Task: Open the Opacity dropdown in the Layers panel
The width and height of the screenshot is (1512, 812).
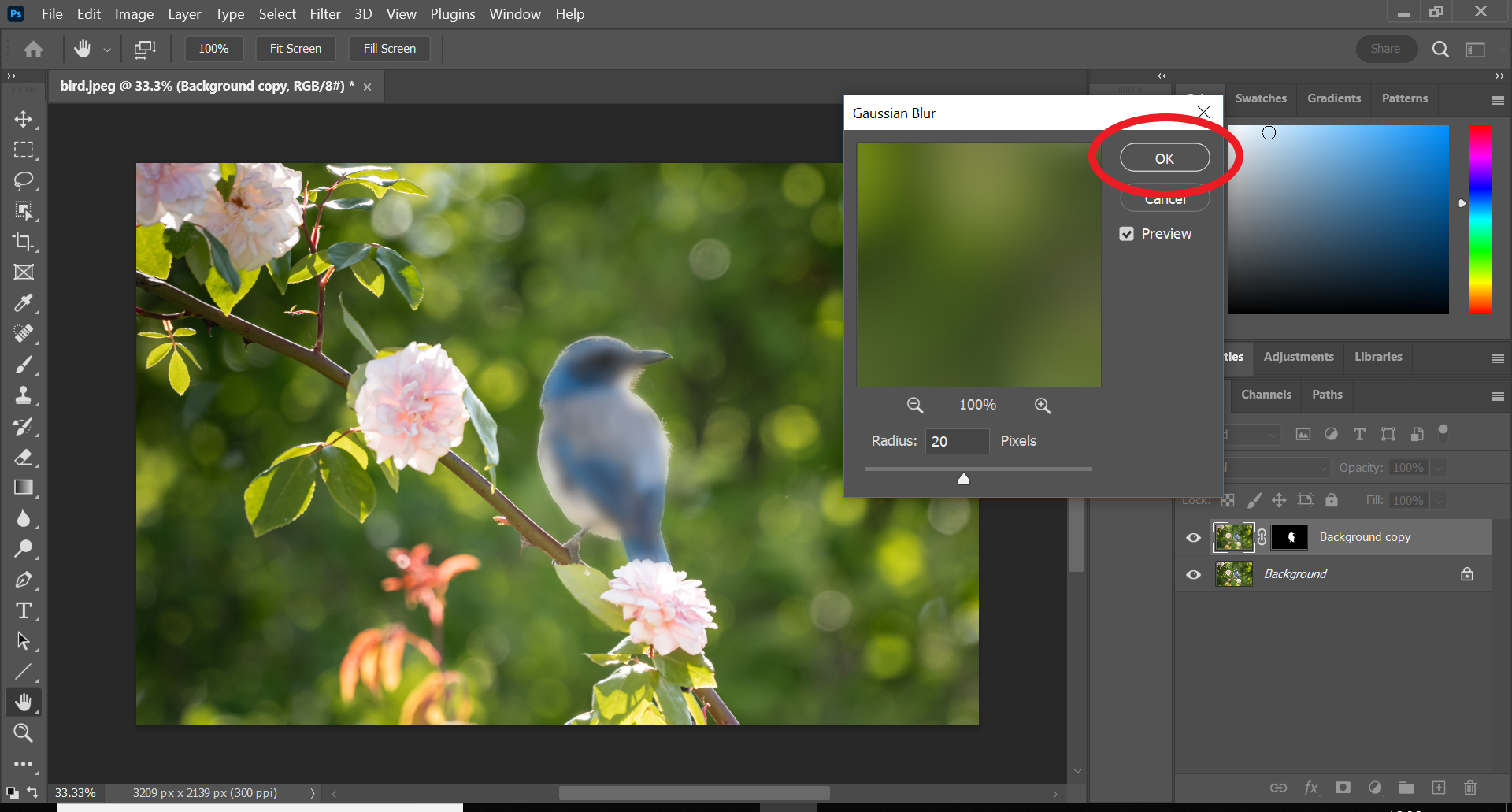Action: click(x=1438, y=467)
